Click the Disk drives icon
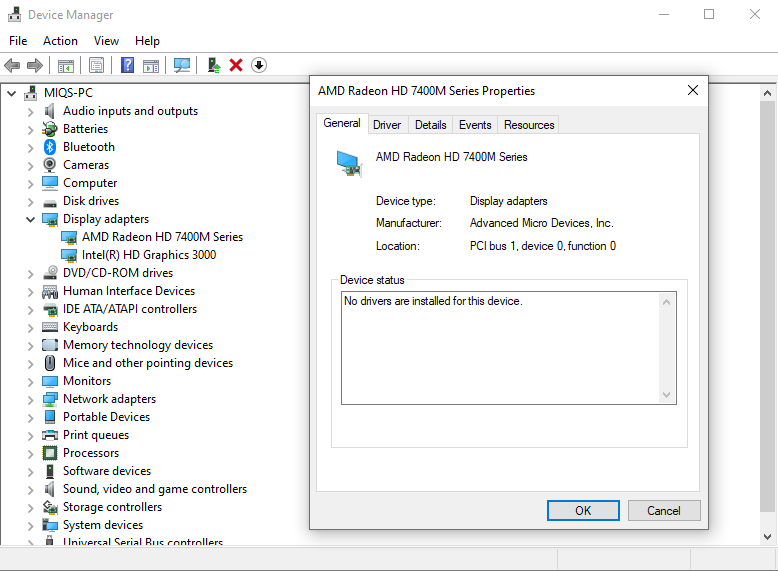 pyautogui.click(x=50, y=203)
